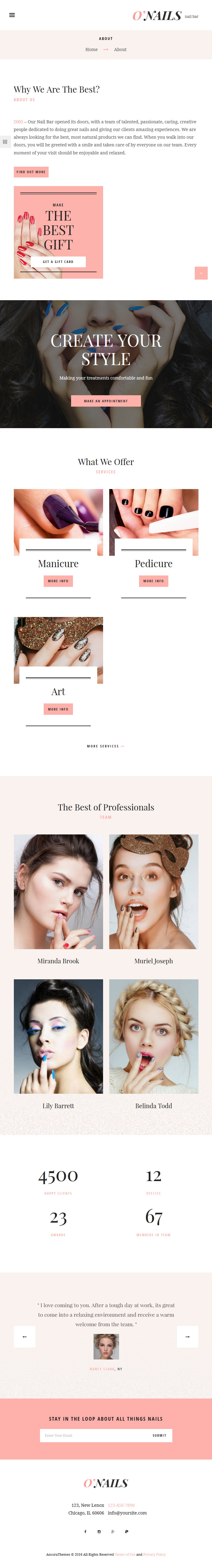Open the Facebook footer icon
The image size is (212, 1568).
(85, 1531)
